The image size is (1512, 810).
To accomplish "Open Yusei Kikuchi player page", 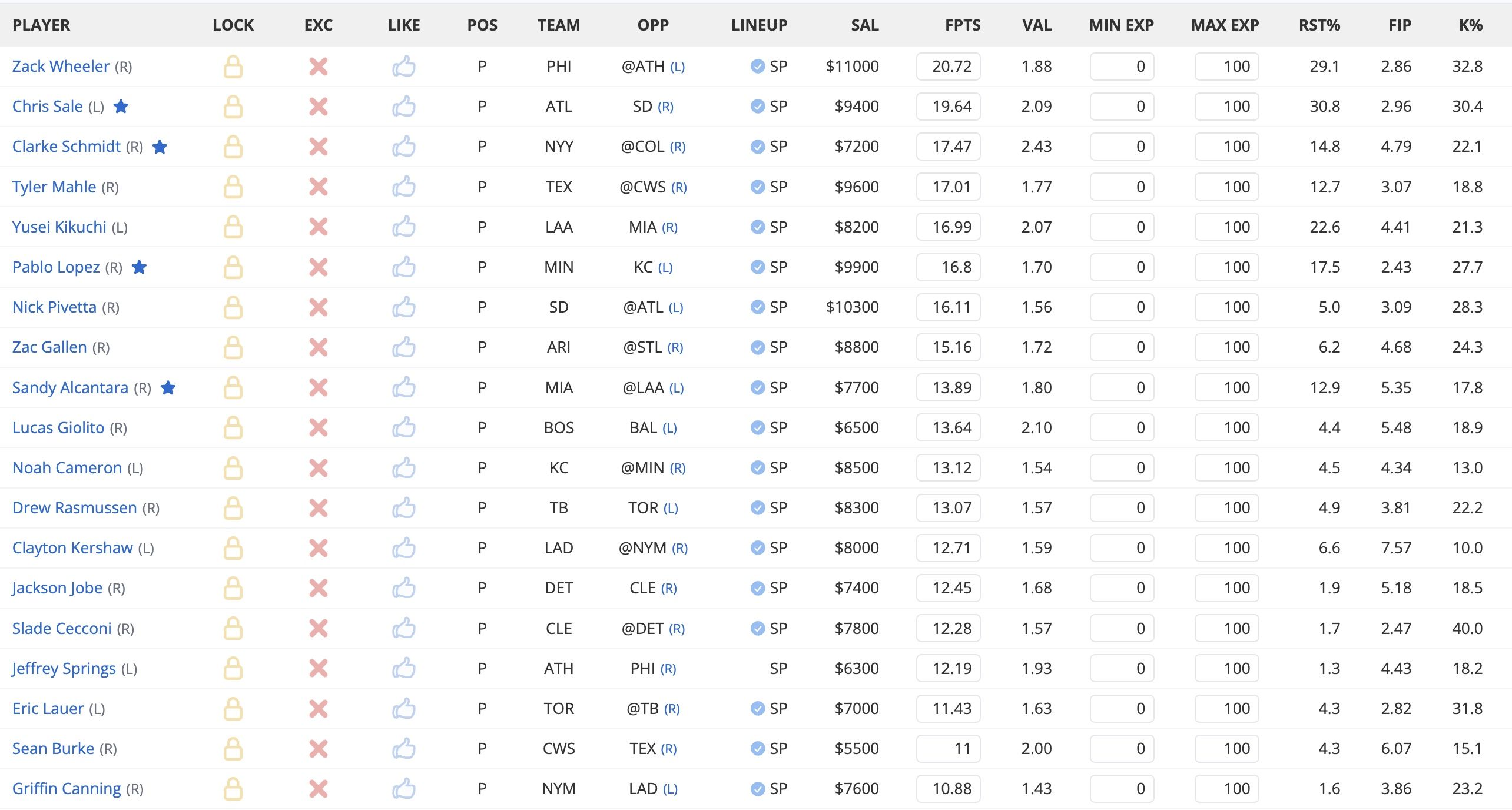I will (59, 227).
